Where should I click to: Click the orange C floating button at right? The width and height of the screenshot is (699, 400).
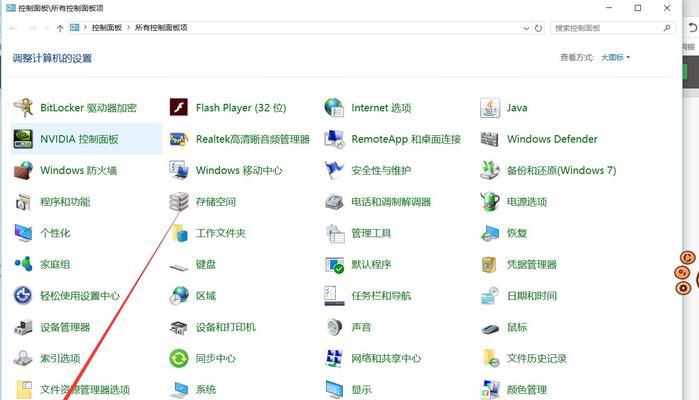(687, 258)
